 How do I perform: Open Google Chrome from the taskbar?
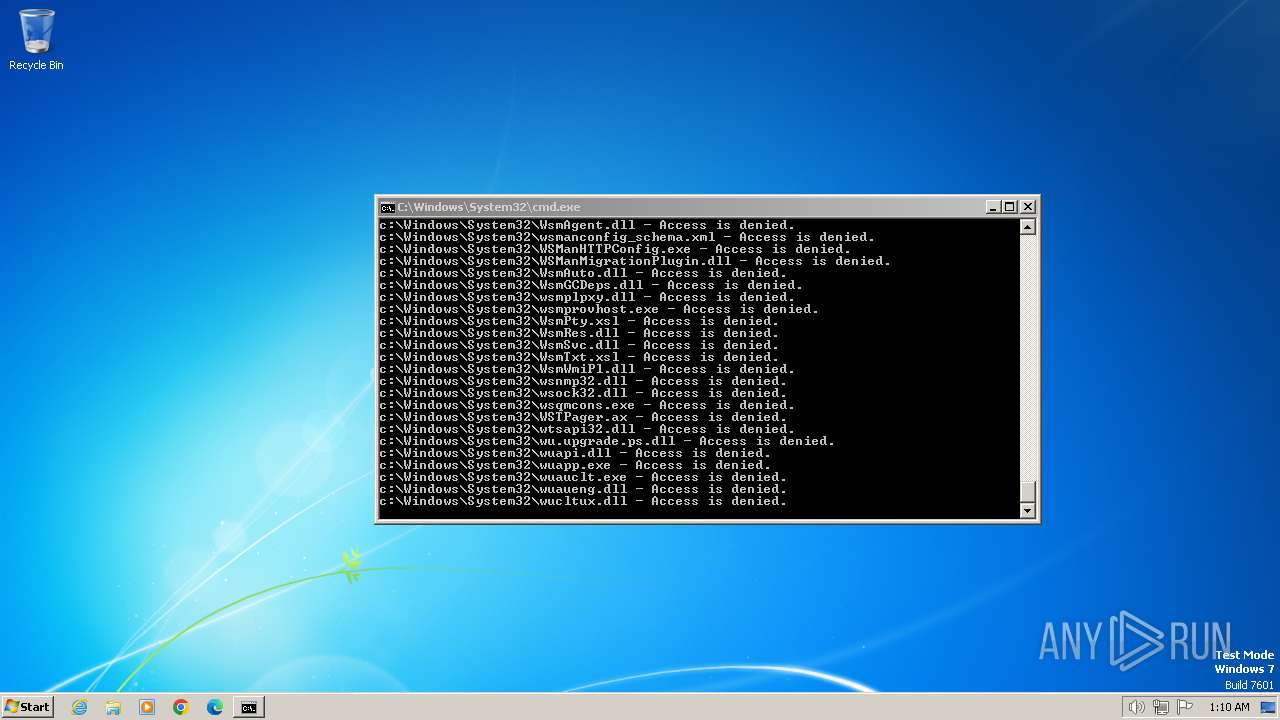coord(181,707)
